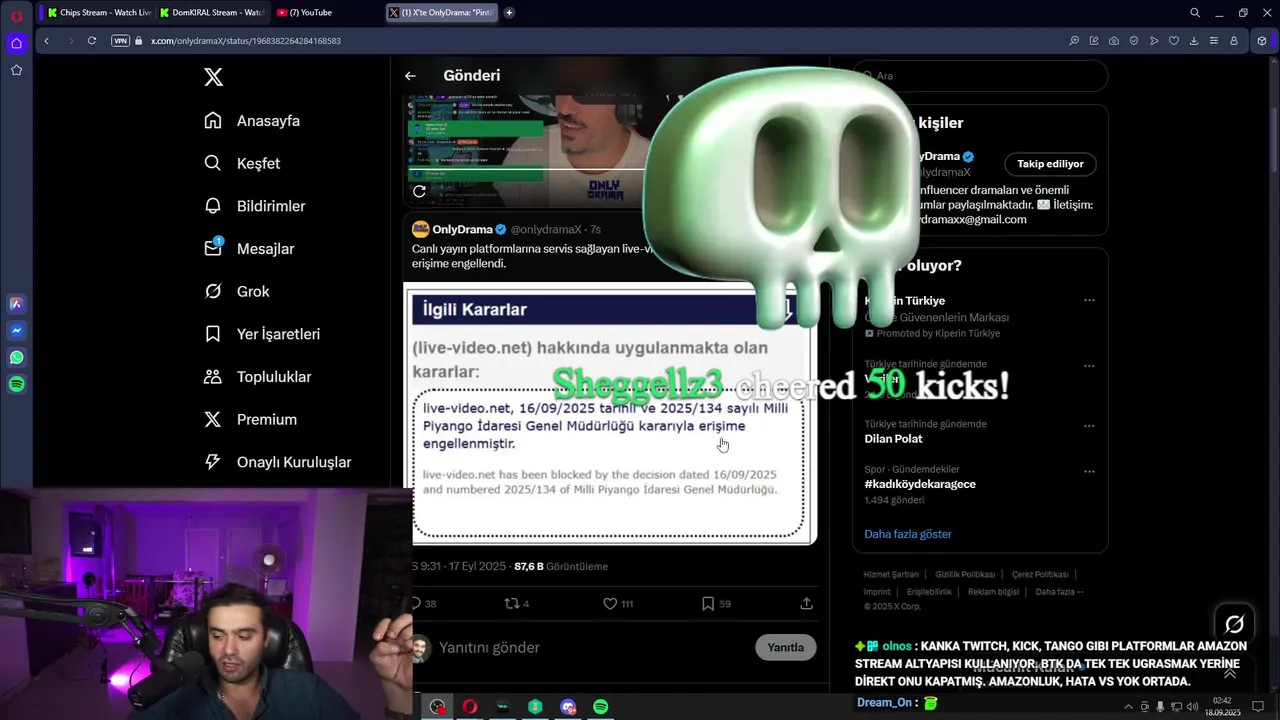
Task: Open Daha fazla göster link
Action: pos(908,534)
